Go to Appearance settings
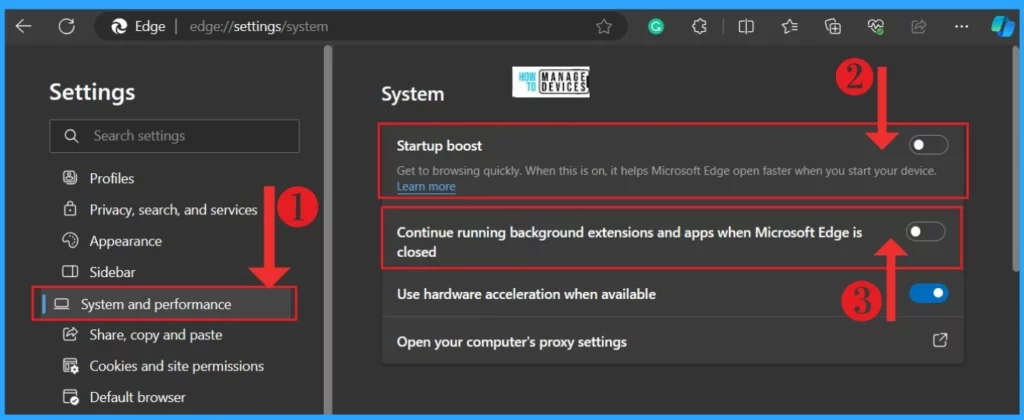Screen dimensions: 1024x420 125,241
